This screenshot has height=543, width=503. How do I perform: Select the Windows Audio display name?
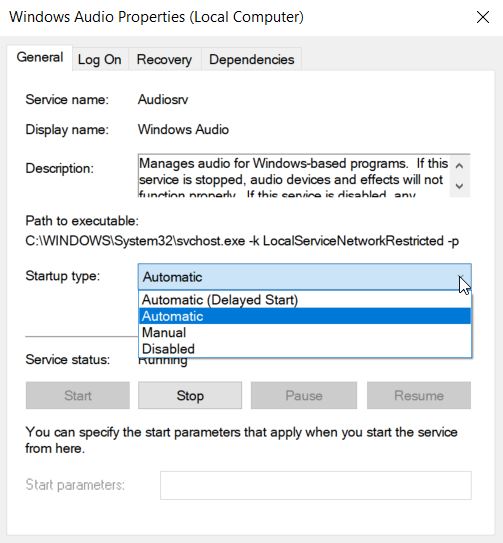click(183, 130)
